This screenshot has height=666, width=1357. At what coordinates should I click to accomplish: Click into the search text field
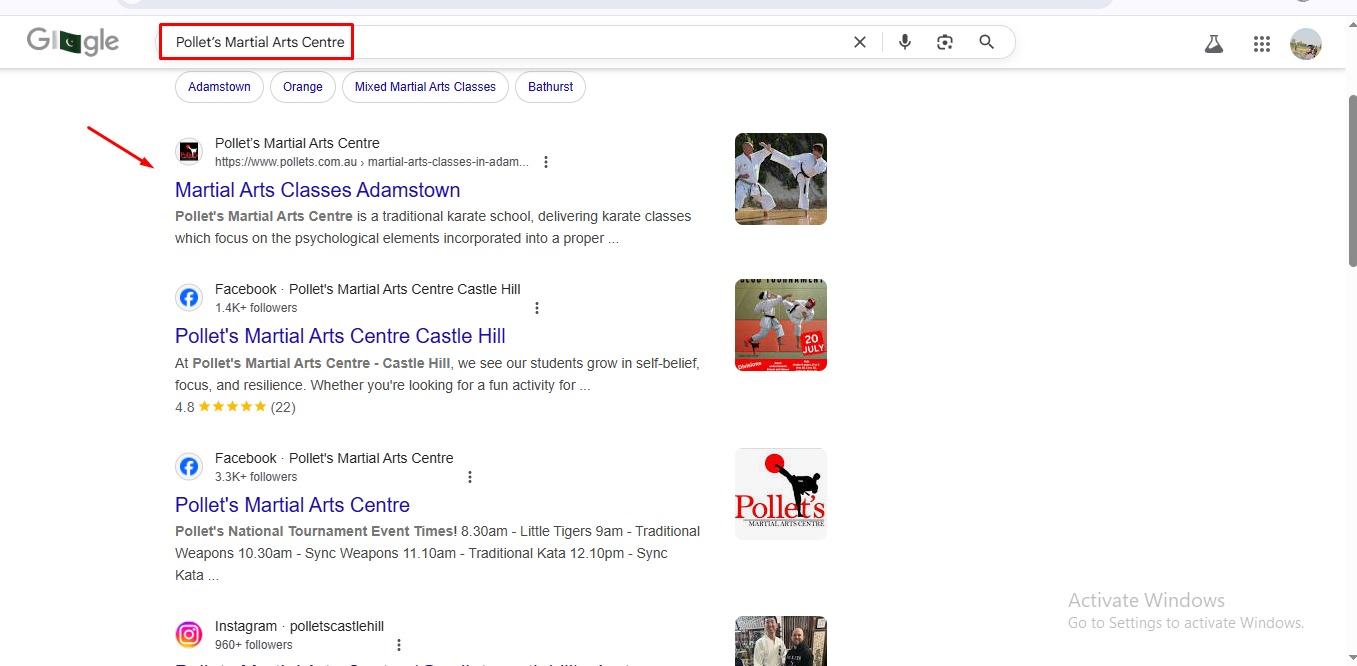[x=600, y=42]
